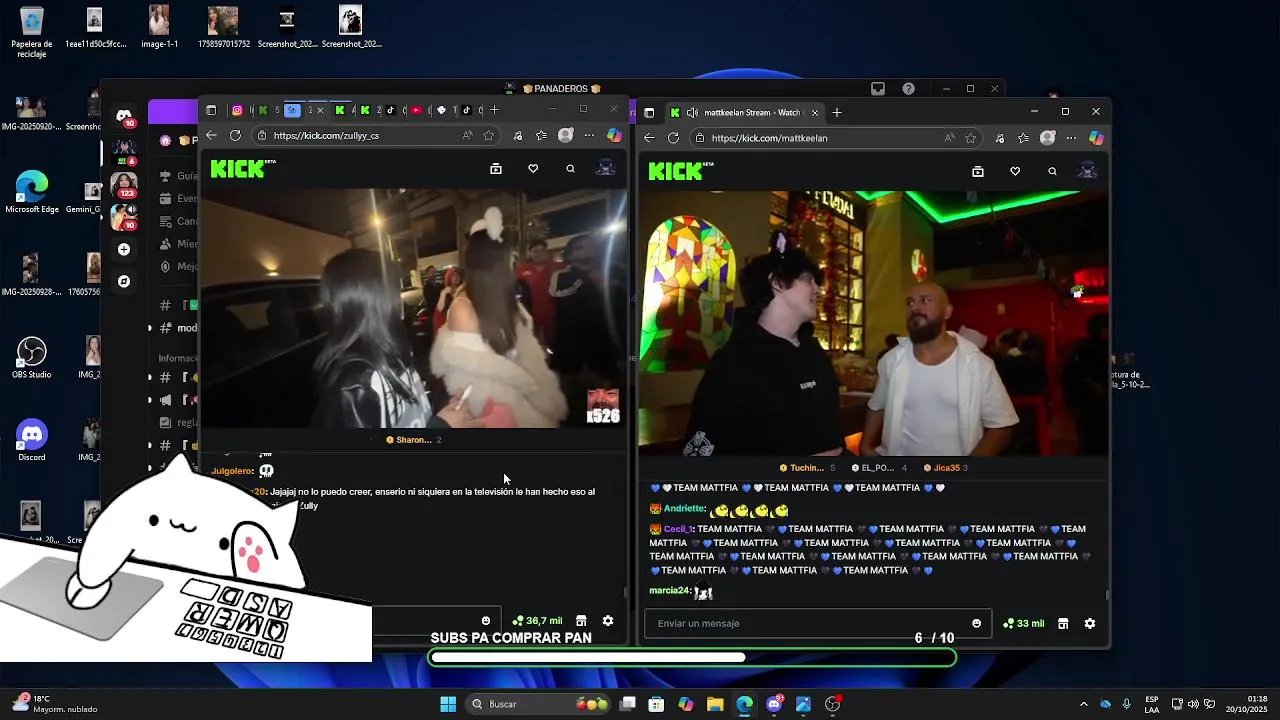Close the active tab in left browser

[320, 110]
